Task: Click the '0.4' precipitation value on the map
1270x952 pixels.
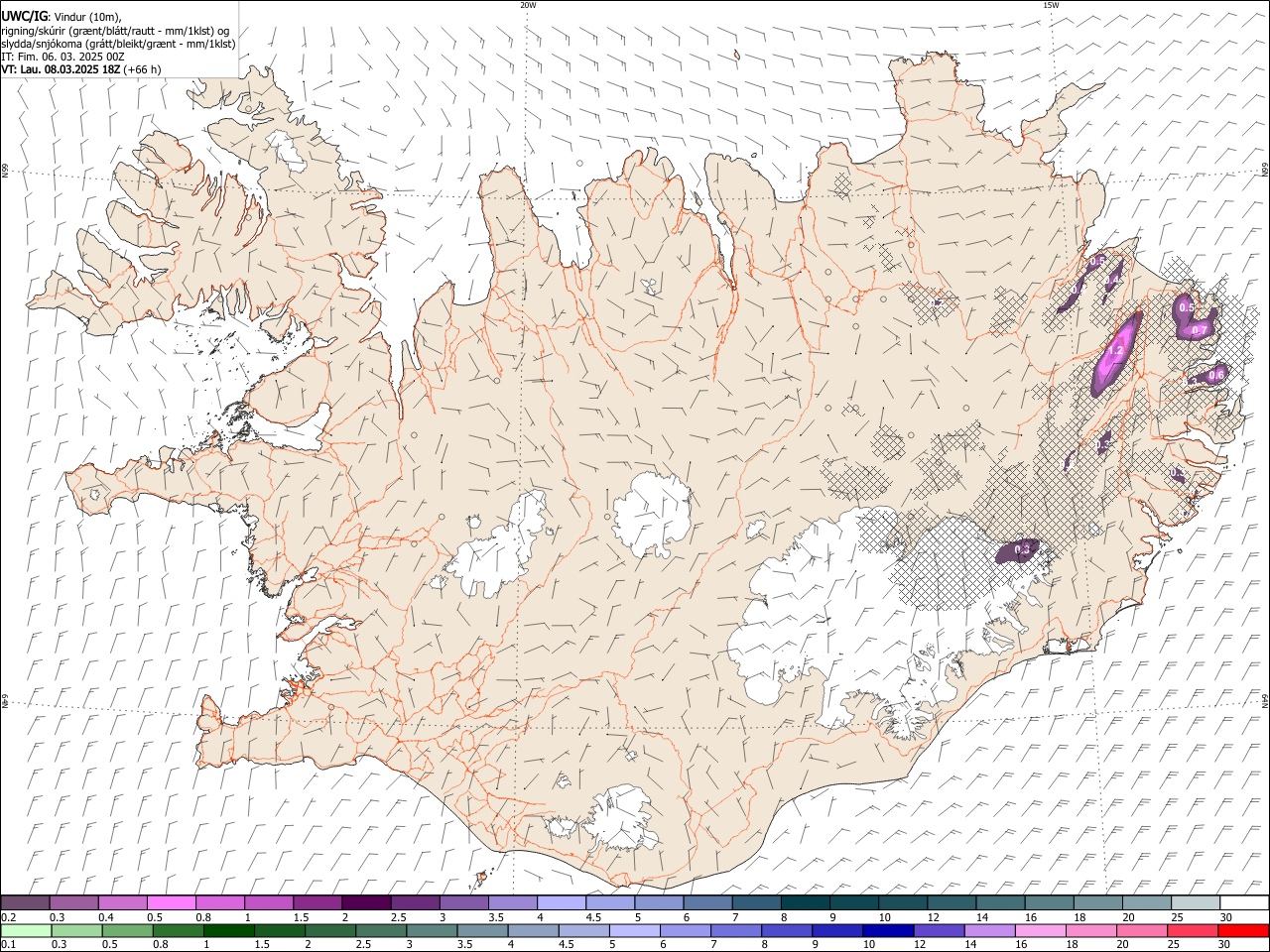Action: 1113,281
